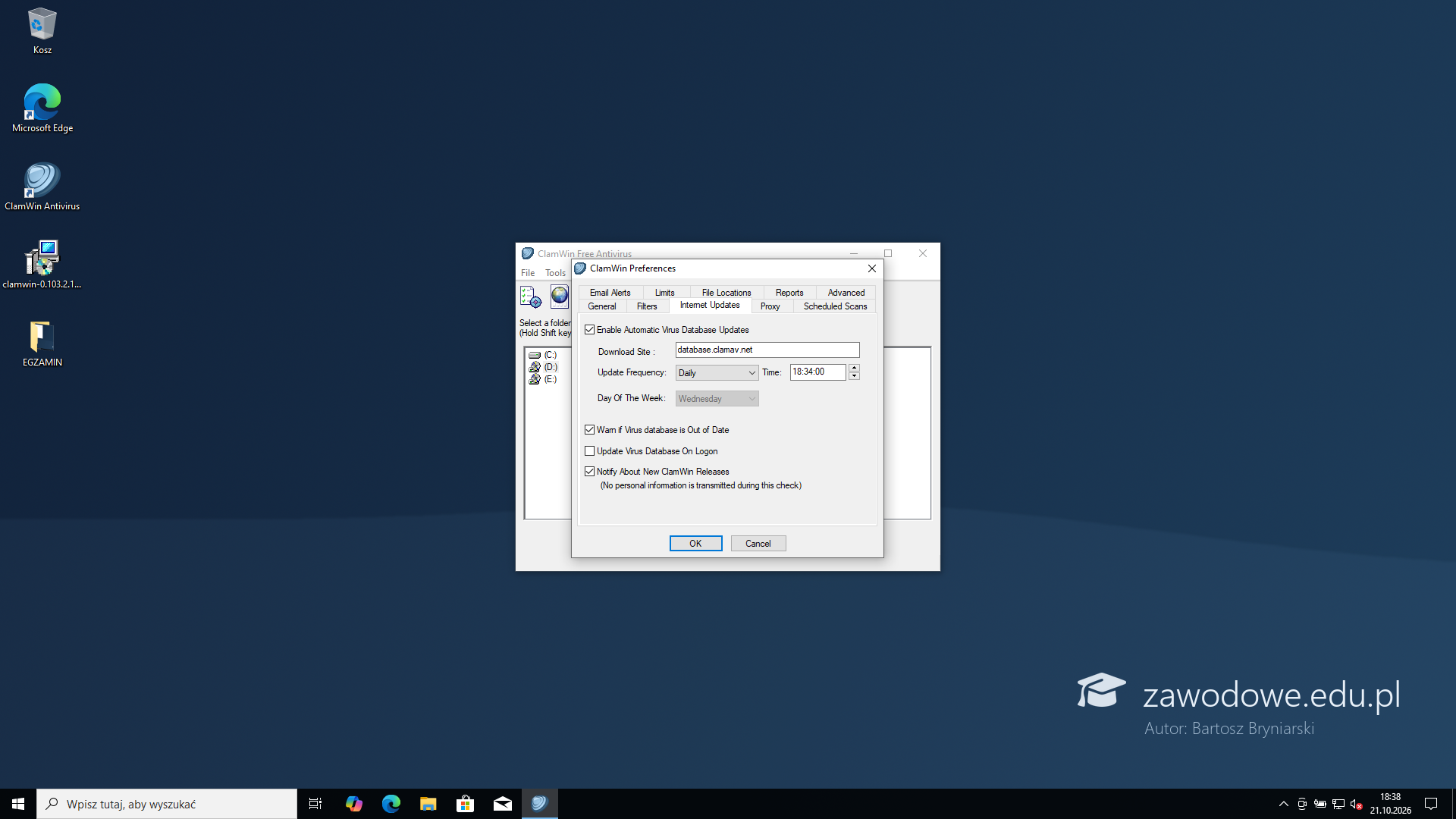
Task: Open Microsoft Edge from the taskbar
Action: click(x=391, y=804)
